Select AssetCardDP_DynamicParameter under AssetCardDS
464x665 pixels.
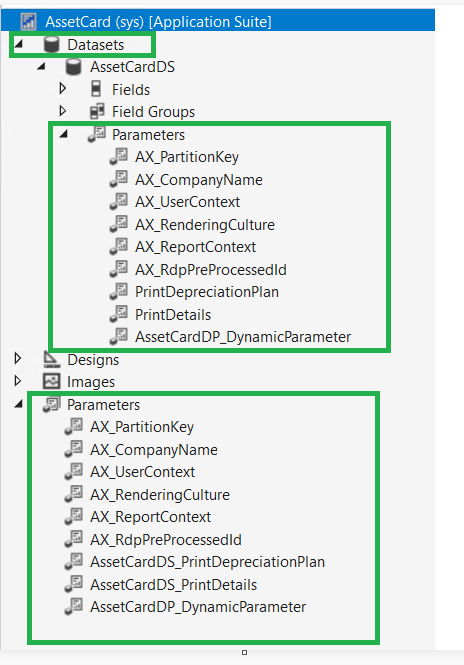243,337
